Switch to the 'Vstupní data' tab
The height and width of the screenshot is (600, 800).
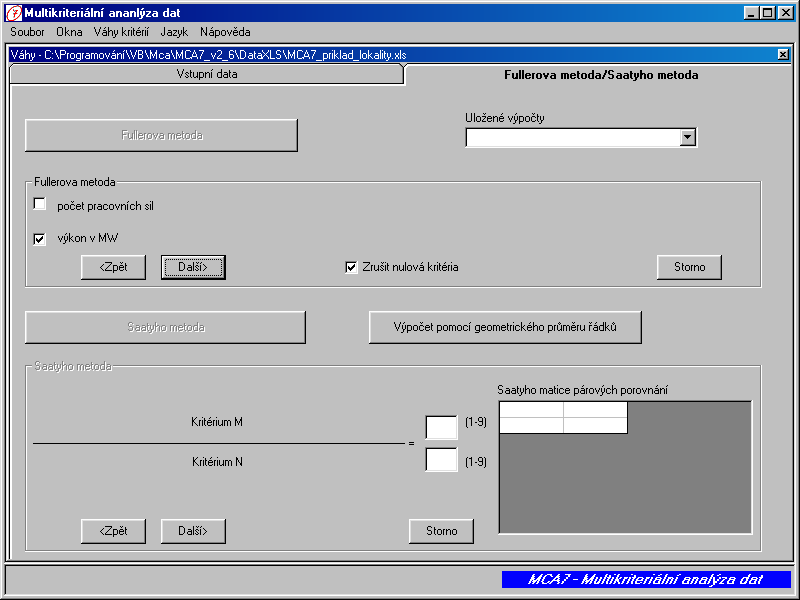[x=207, y=74]
